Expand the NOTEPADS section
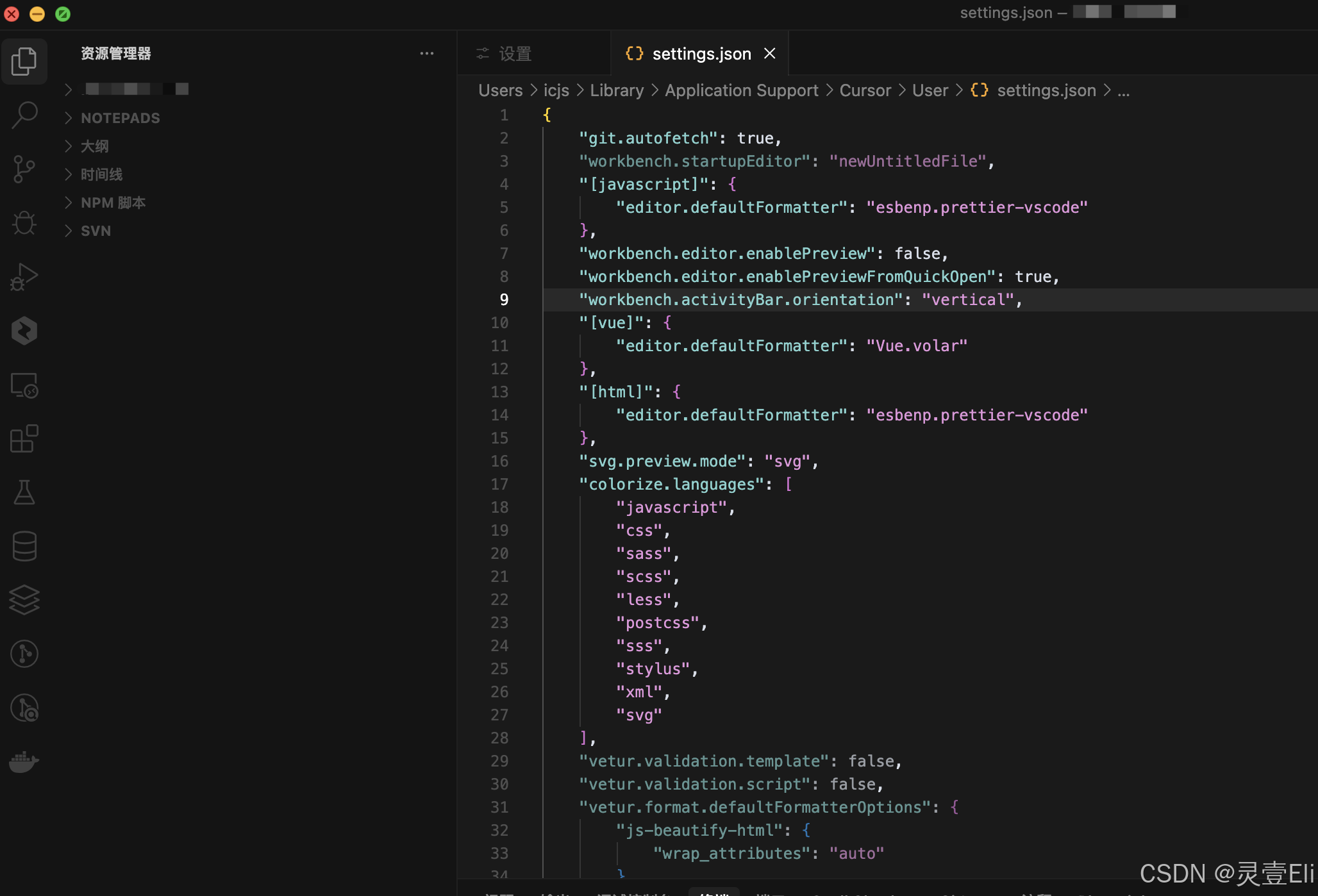 click(120, 118)
